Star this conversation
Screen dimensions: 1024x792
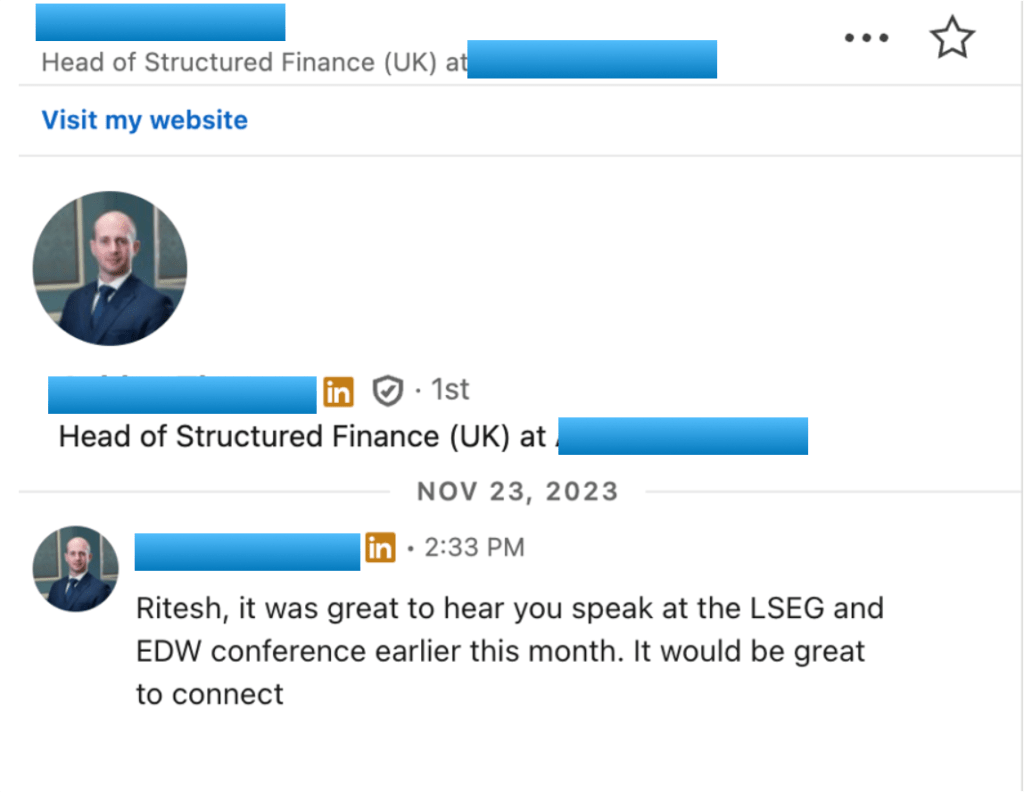pyautogui.click(x=951, y=38)
